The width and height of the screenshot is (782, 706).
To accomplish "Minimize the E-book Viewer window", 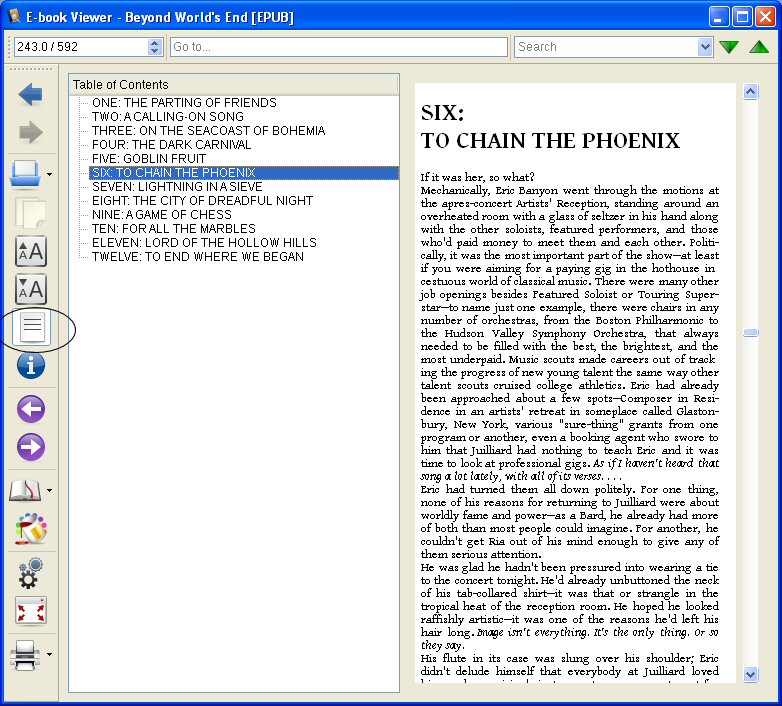I will coord(718,17).
